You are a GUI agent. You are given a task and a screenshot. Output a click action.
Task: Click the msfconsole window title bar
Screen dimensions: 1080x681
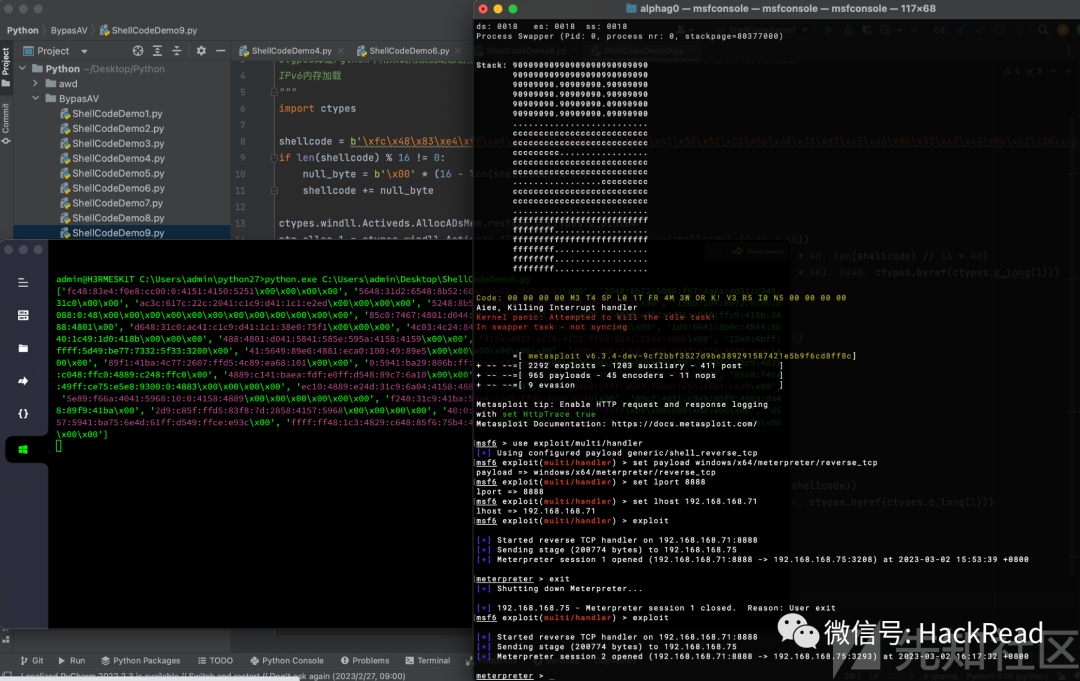[x=777, y=9]
